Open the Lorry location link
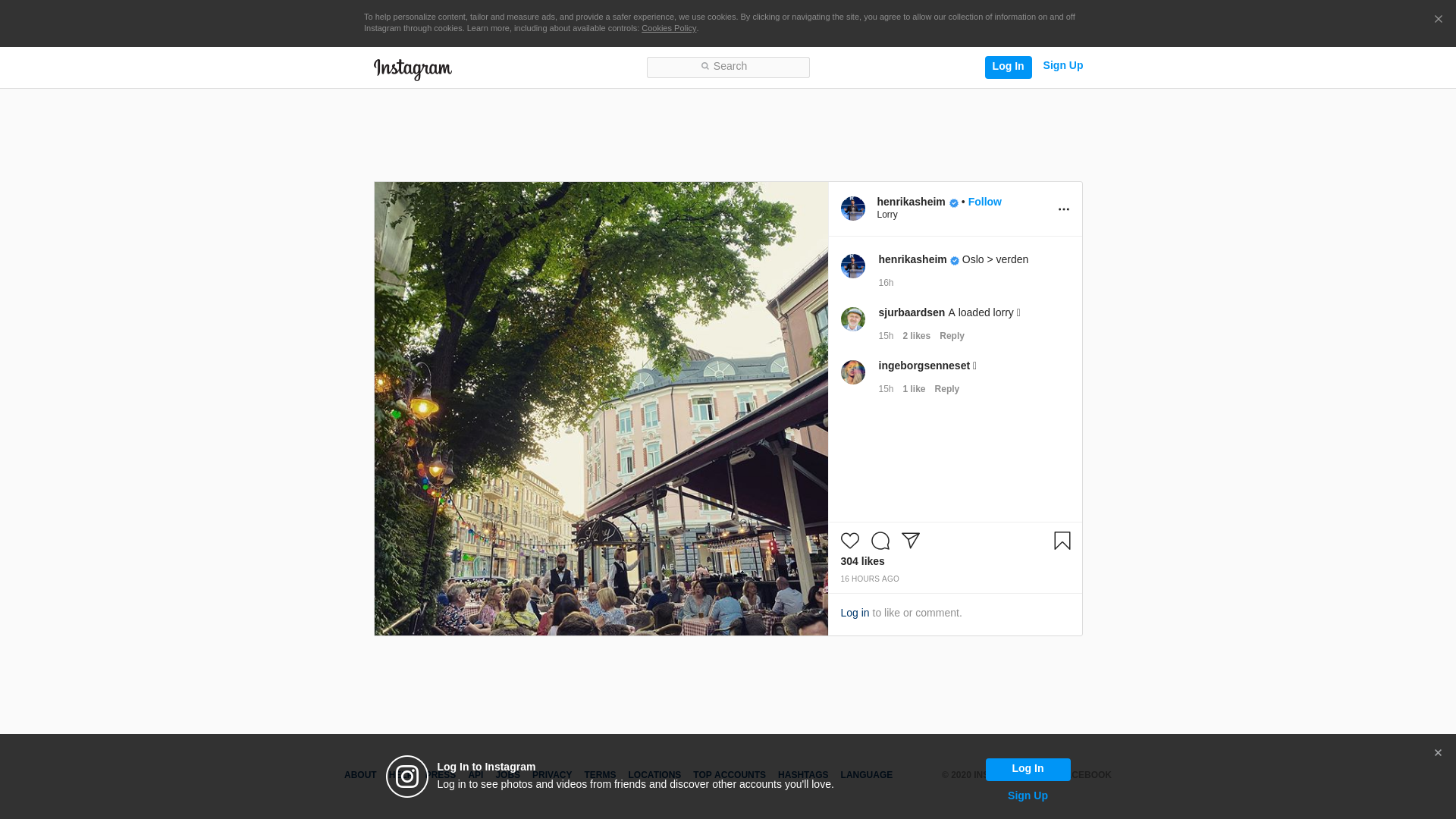 886,215
